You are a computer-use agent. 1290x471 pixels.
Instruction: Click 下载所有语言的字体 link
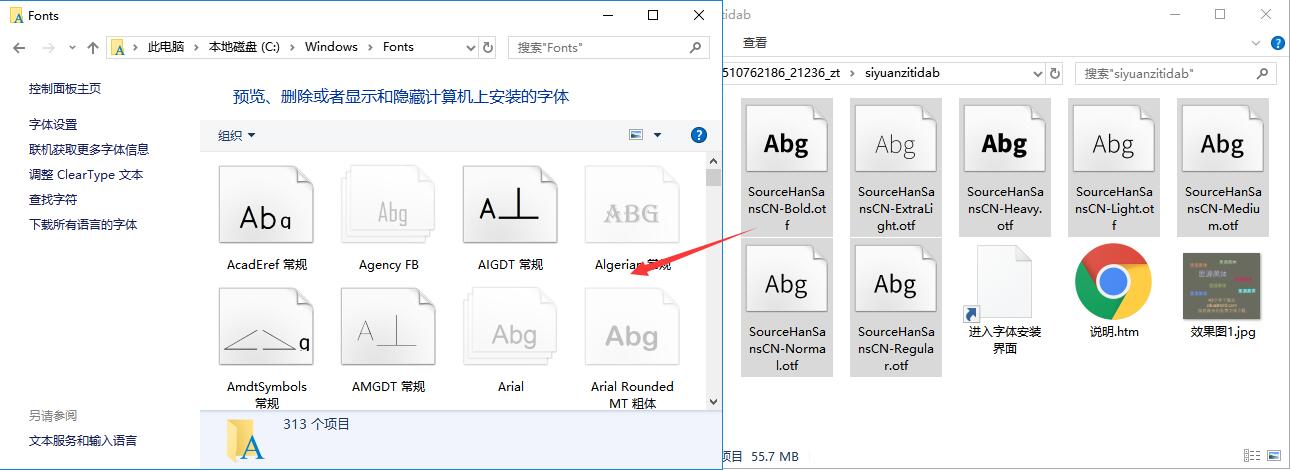point(83,224)
